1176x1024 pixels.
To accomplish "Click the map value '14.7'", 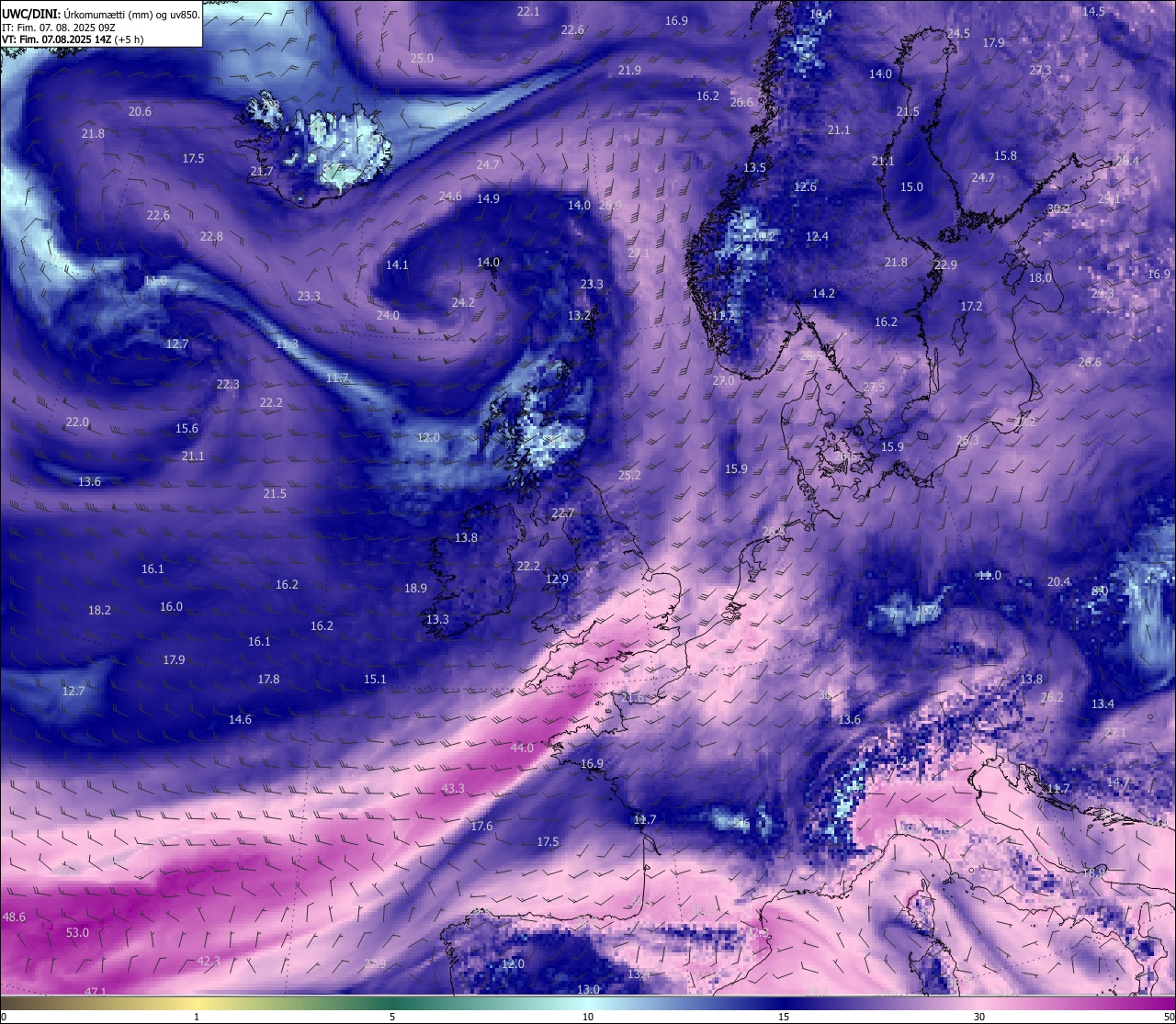I will [x=1117, y=782].
